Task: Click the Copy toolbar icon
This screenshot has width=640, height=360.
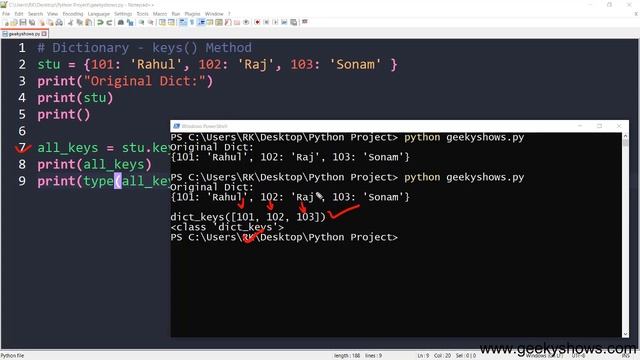Action: (80, 22)
